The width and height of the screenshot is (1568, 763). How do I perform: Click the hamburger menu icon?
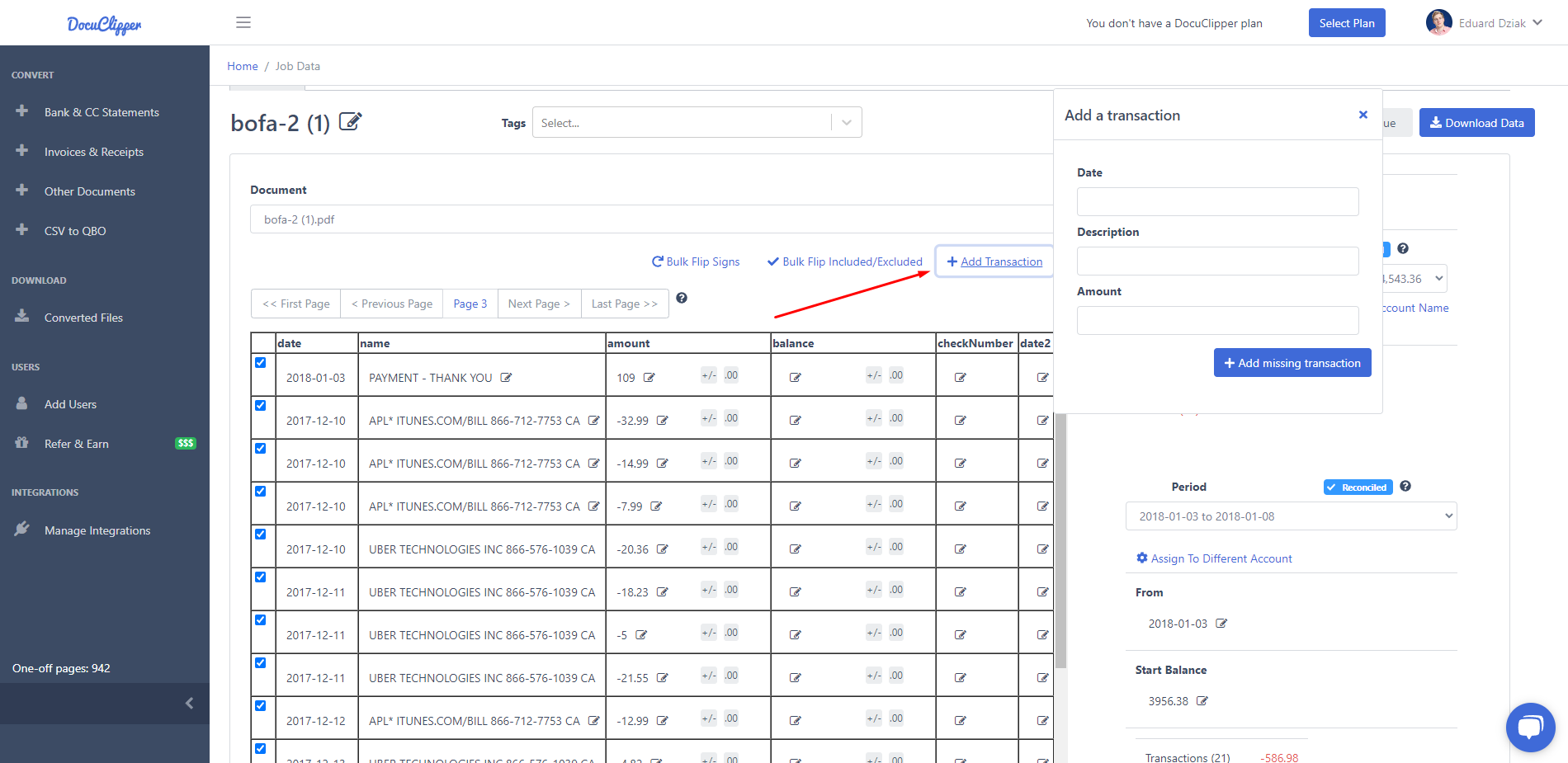click(x=243, y=22)
